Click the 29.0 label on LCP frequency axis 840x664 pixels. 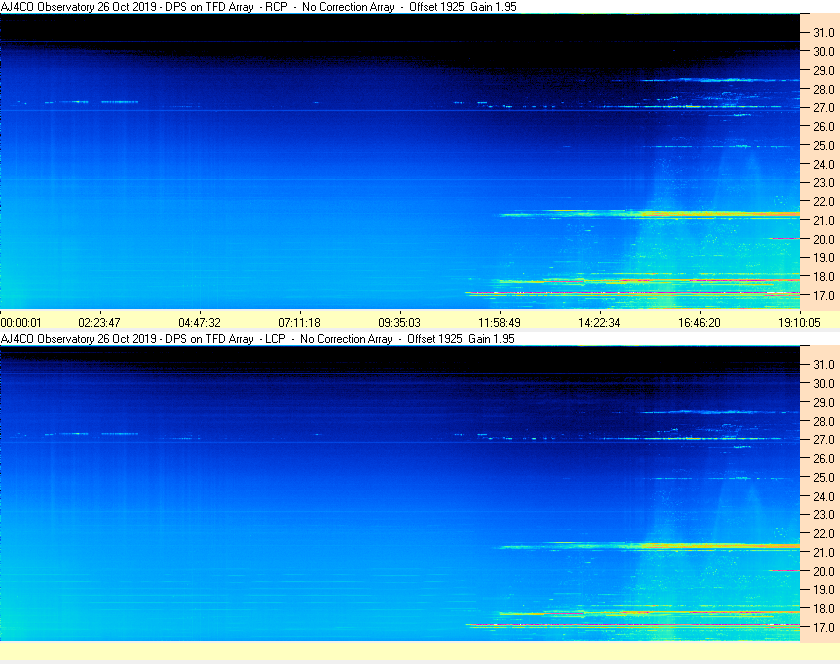[824, 402]
